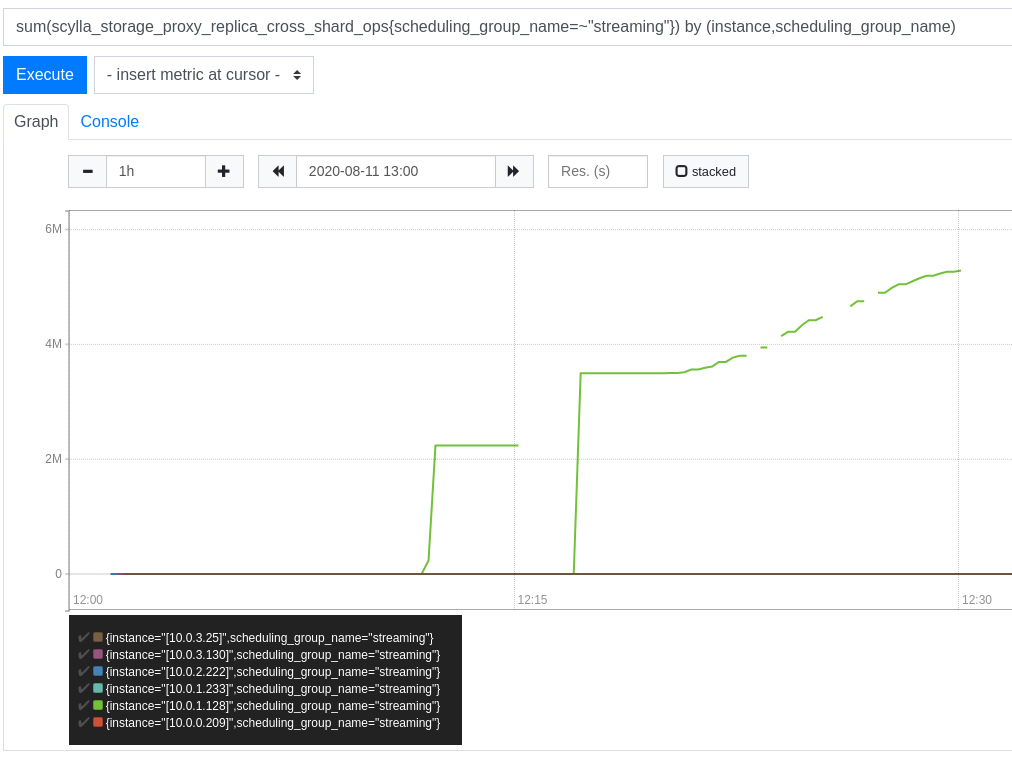Select the Graph tab
1012x760 pixels.
click(36, 121)
